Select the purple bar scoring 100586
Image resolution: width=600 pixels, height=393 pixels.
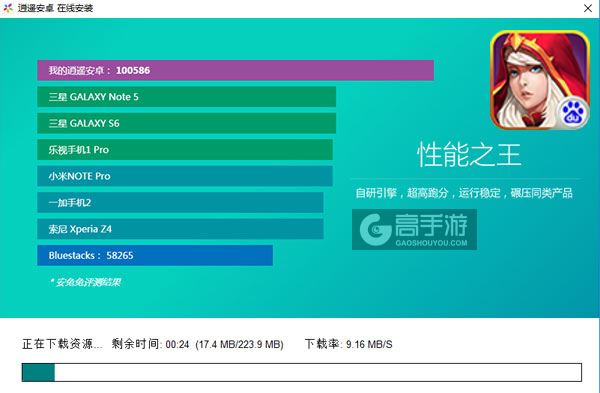coord(235,70)
